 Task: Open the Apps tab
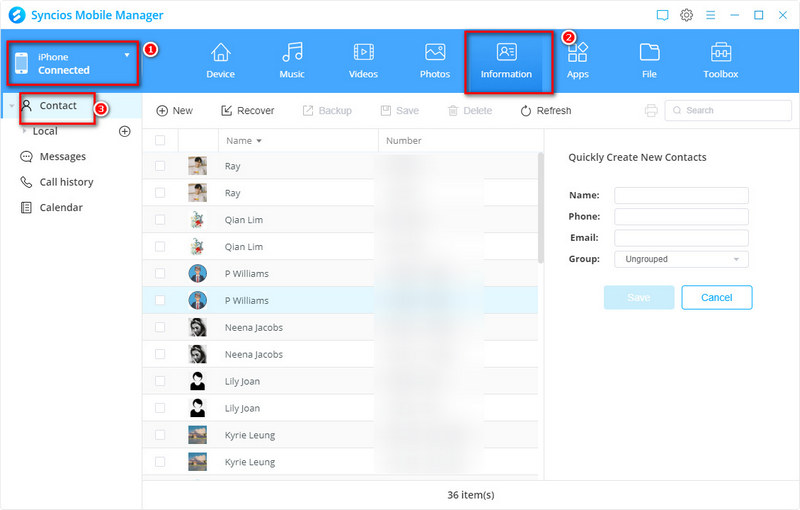tap(578, 61)
